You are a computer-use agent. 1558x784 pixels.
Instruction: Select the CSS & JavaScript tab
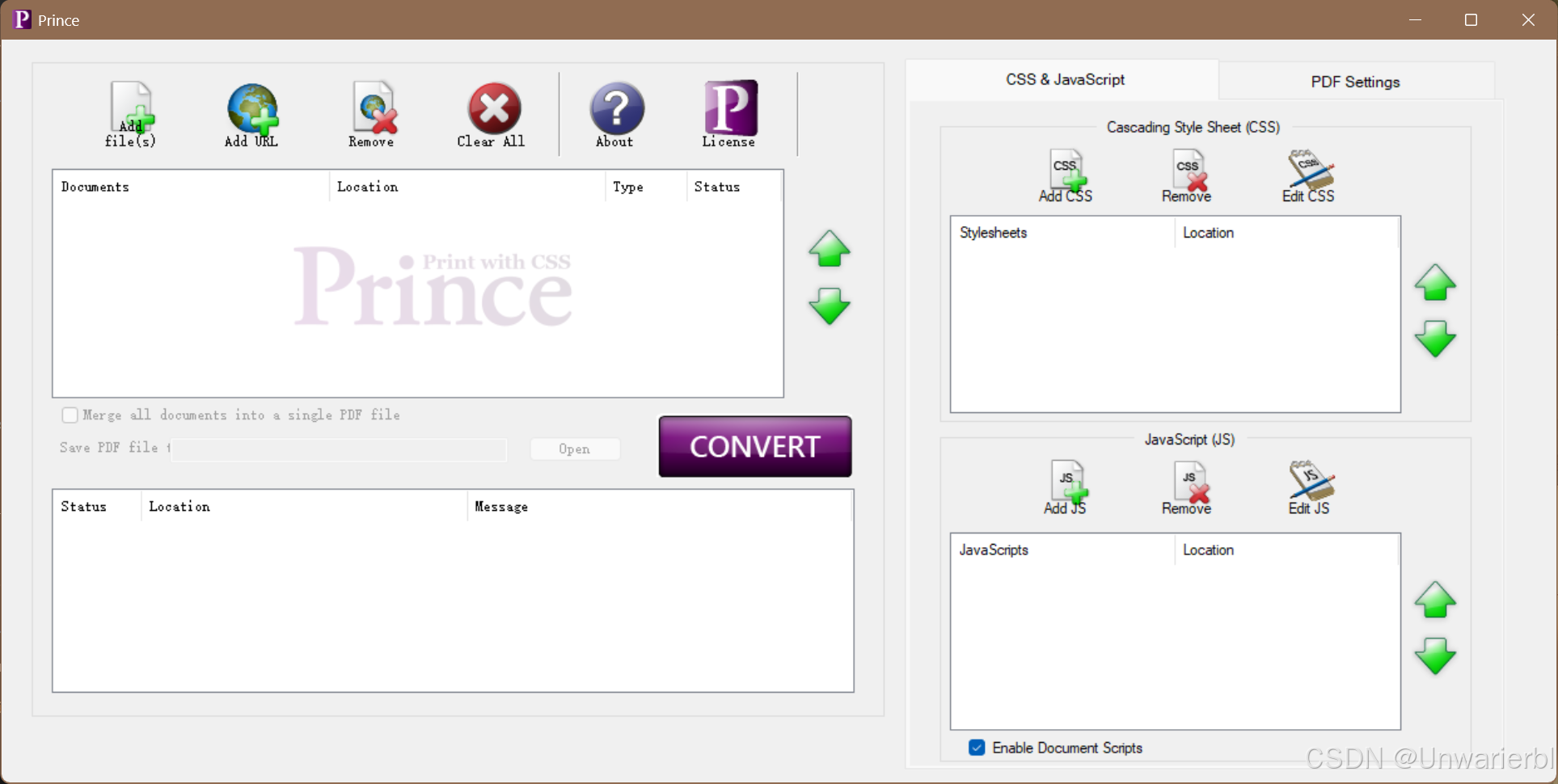(1064, 79)
